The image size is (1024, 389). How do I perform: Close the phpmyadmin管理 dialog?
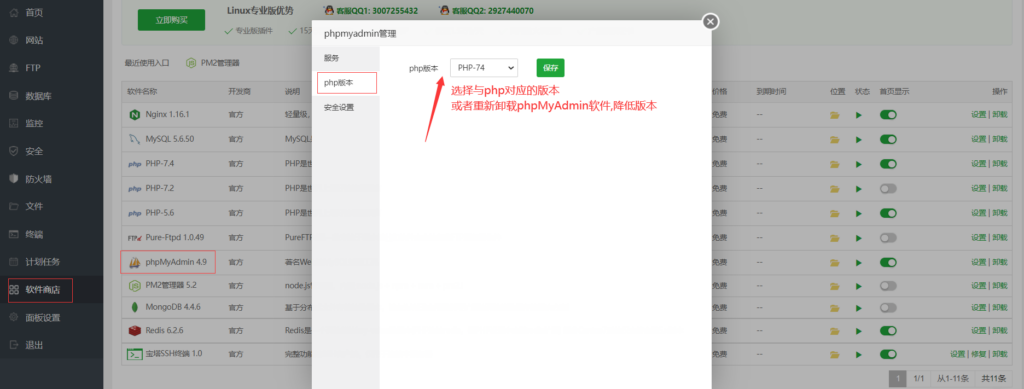[x=711, y=22]
